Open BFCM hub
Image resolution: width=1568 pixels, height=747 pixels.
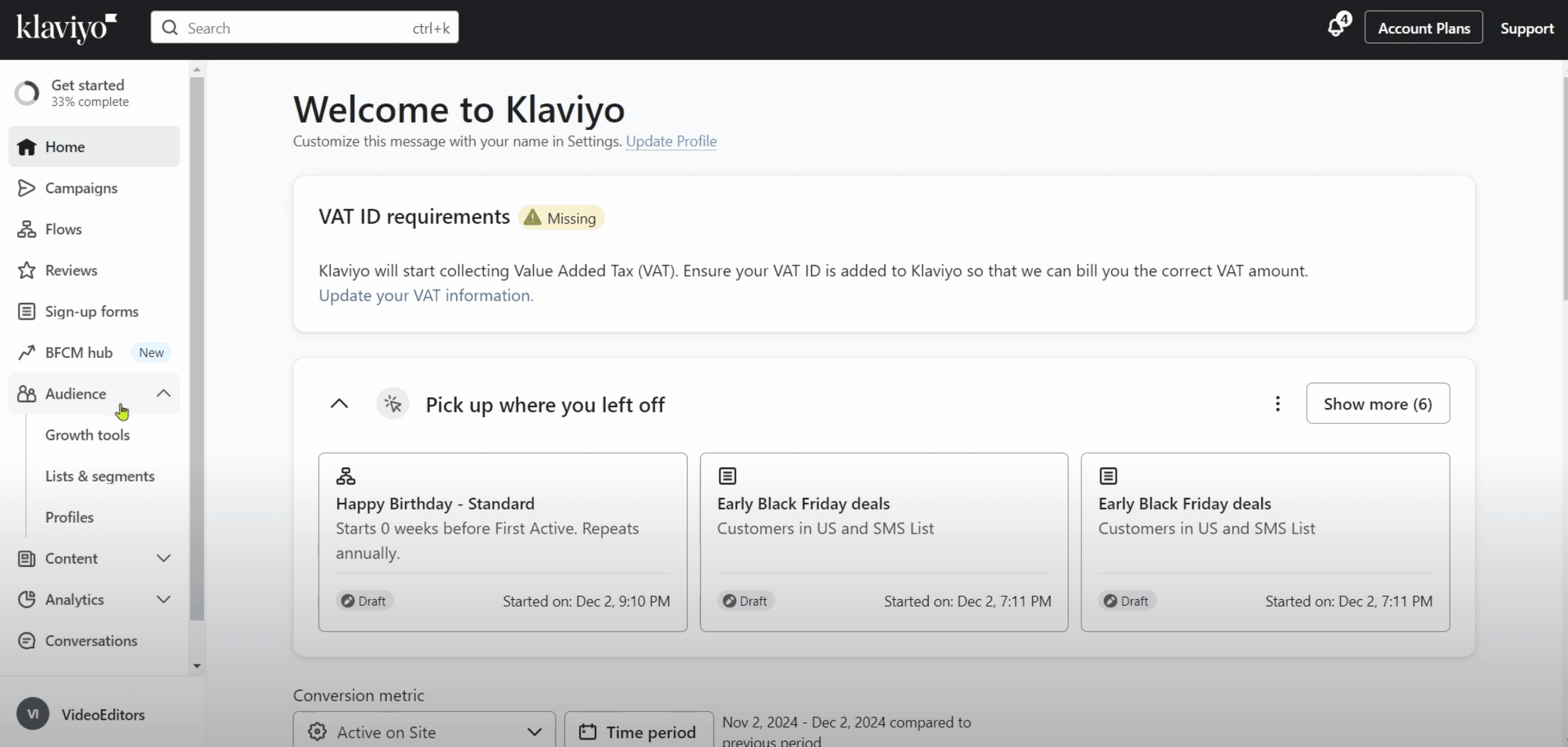(x=94, y=352)
